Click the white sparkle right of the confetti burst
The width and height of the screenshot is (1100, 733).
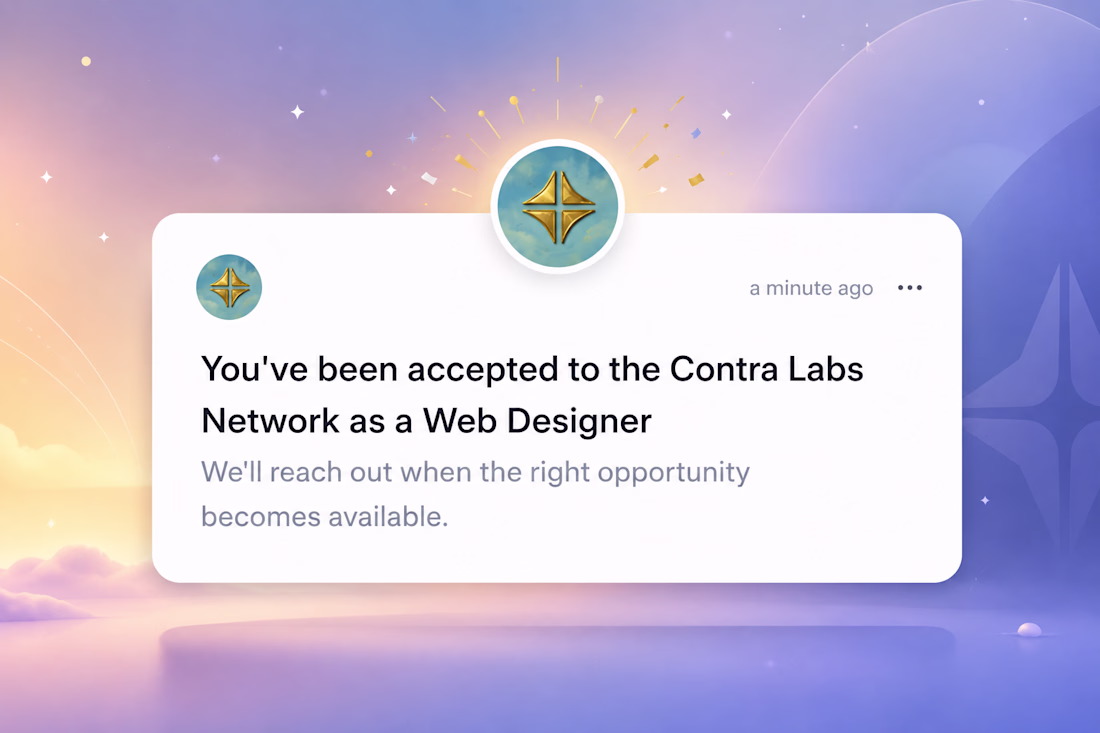[x=727, y=114]
